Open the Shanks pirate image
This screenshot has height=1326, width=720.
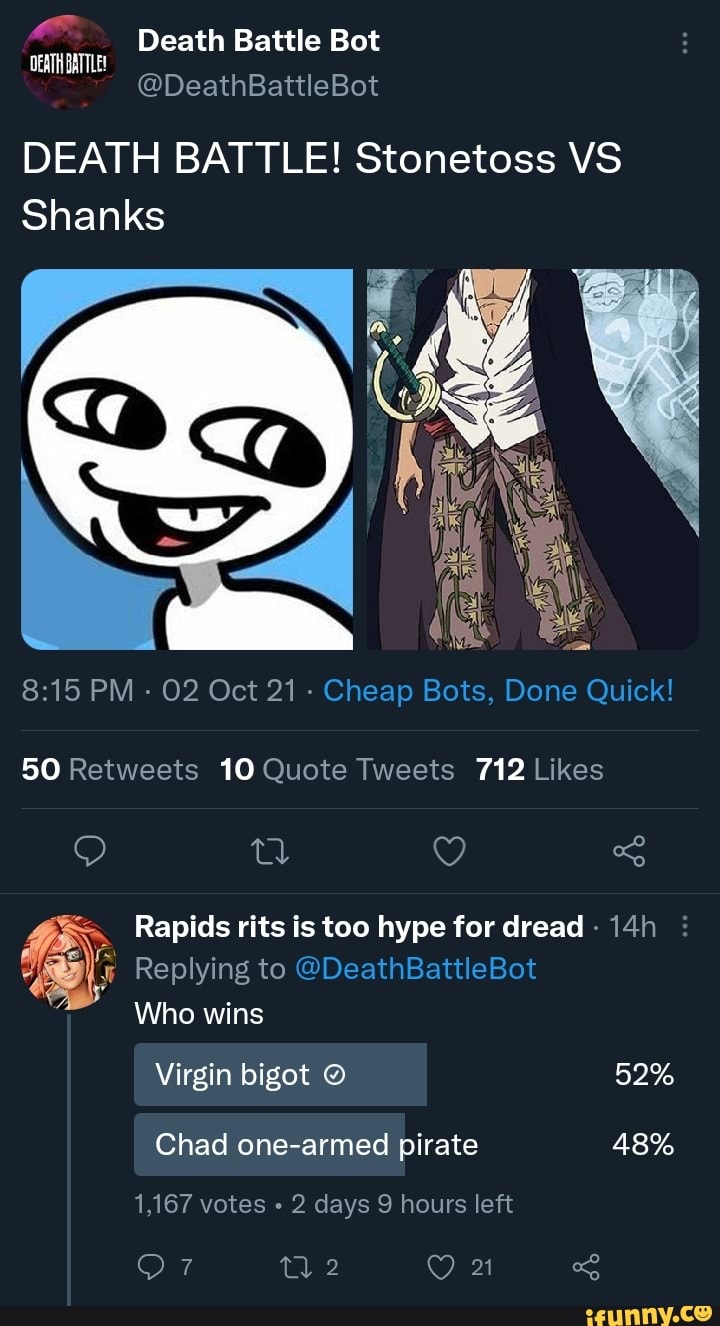click(x=532, y=459)
